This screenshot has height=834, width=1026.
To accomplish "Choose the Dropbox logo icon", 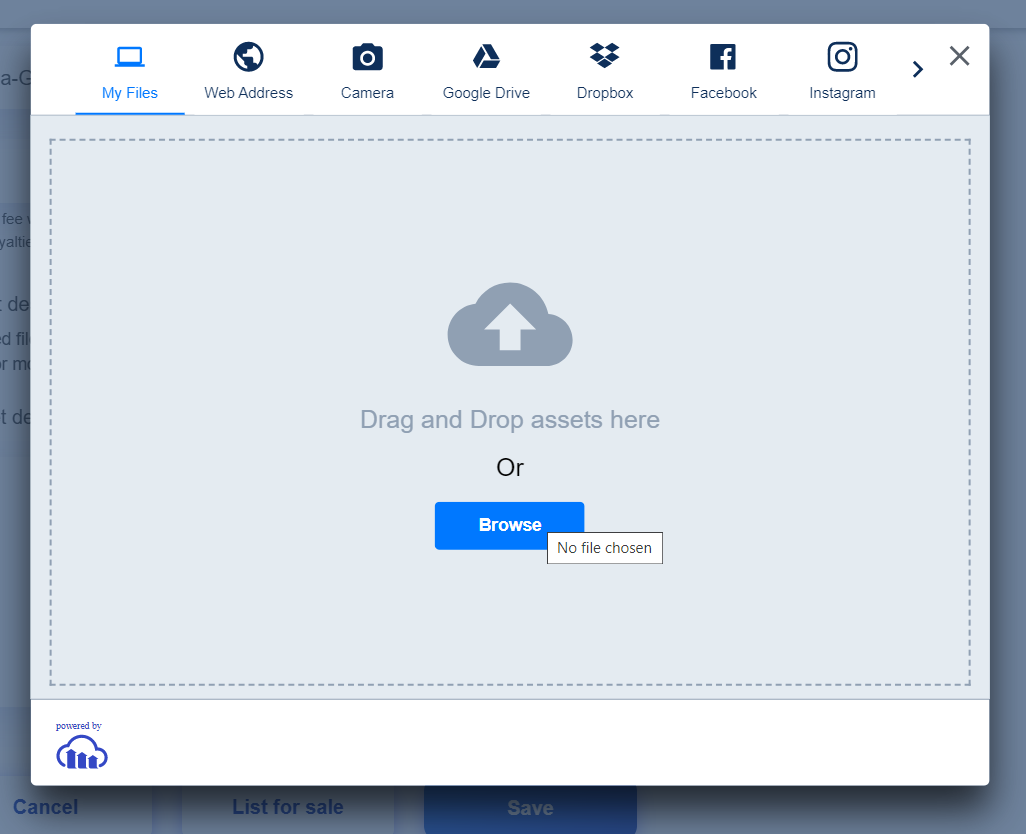I will [605, 56].
